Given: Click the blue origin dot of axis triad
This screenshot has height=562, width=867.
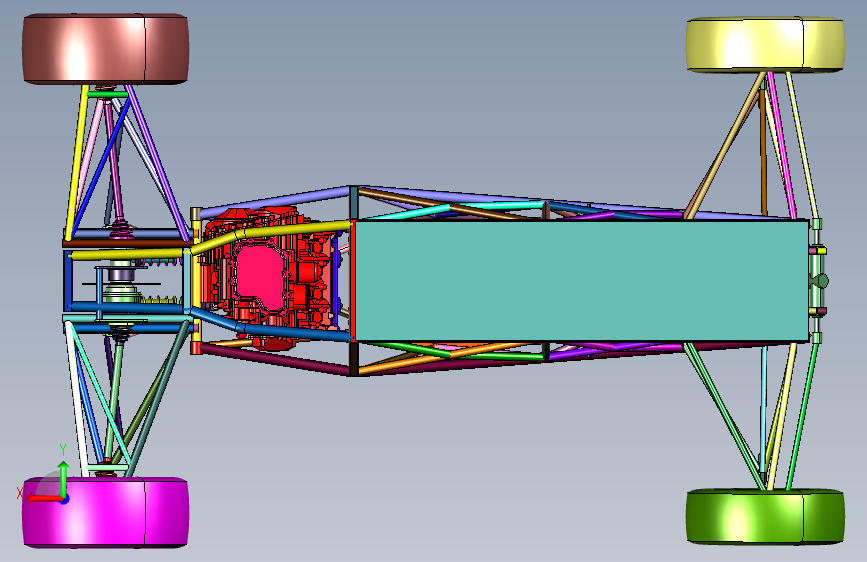Looking at the screenshot, I should [64, 499].
